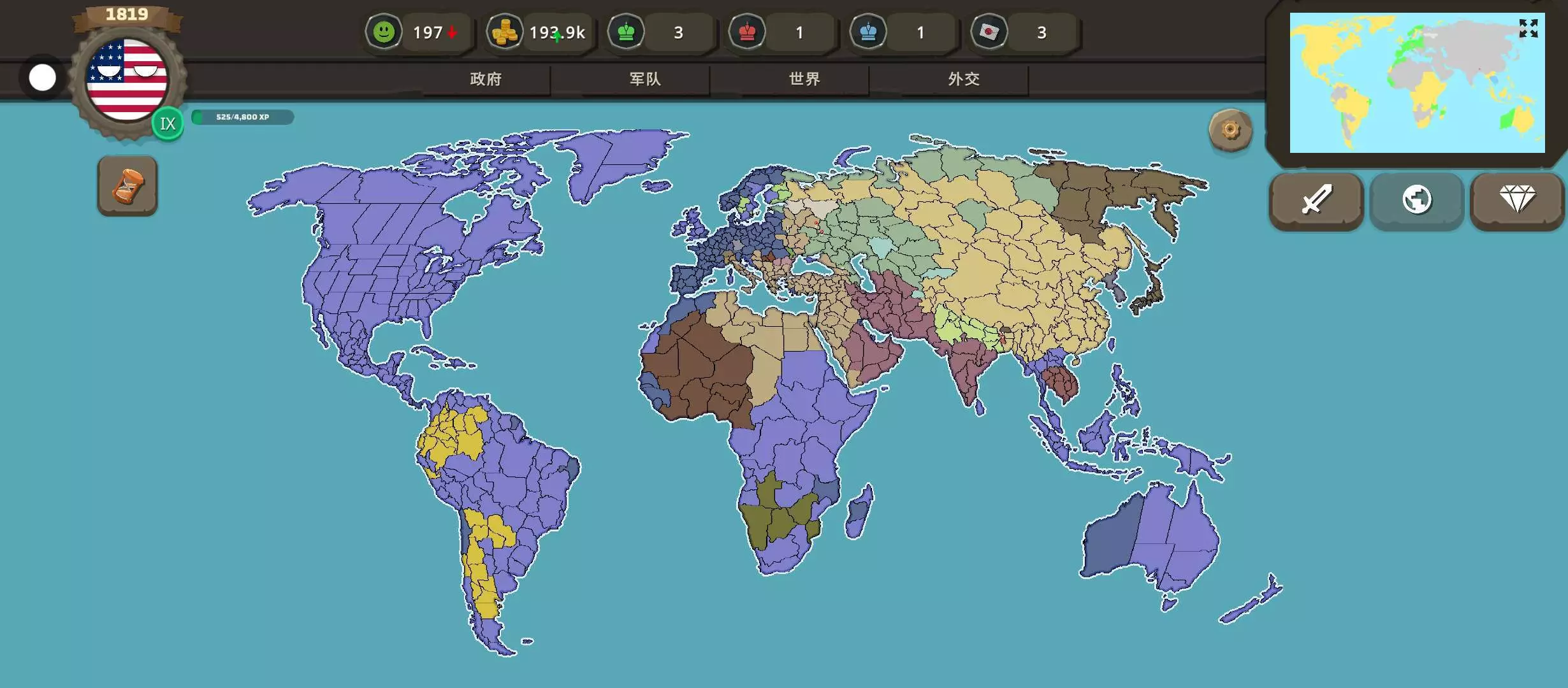1568x688 pixels.
Task: Open the sword war mode button
Action: click(x=1316, y=200)
